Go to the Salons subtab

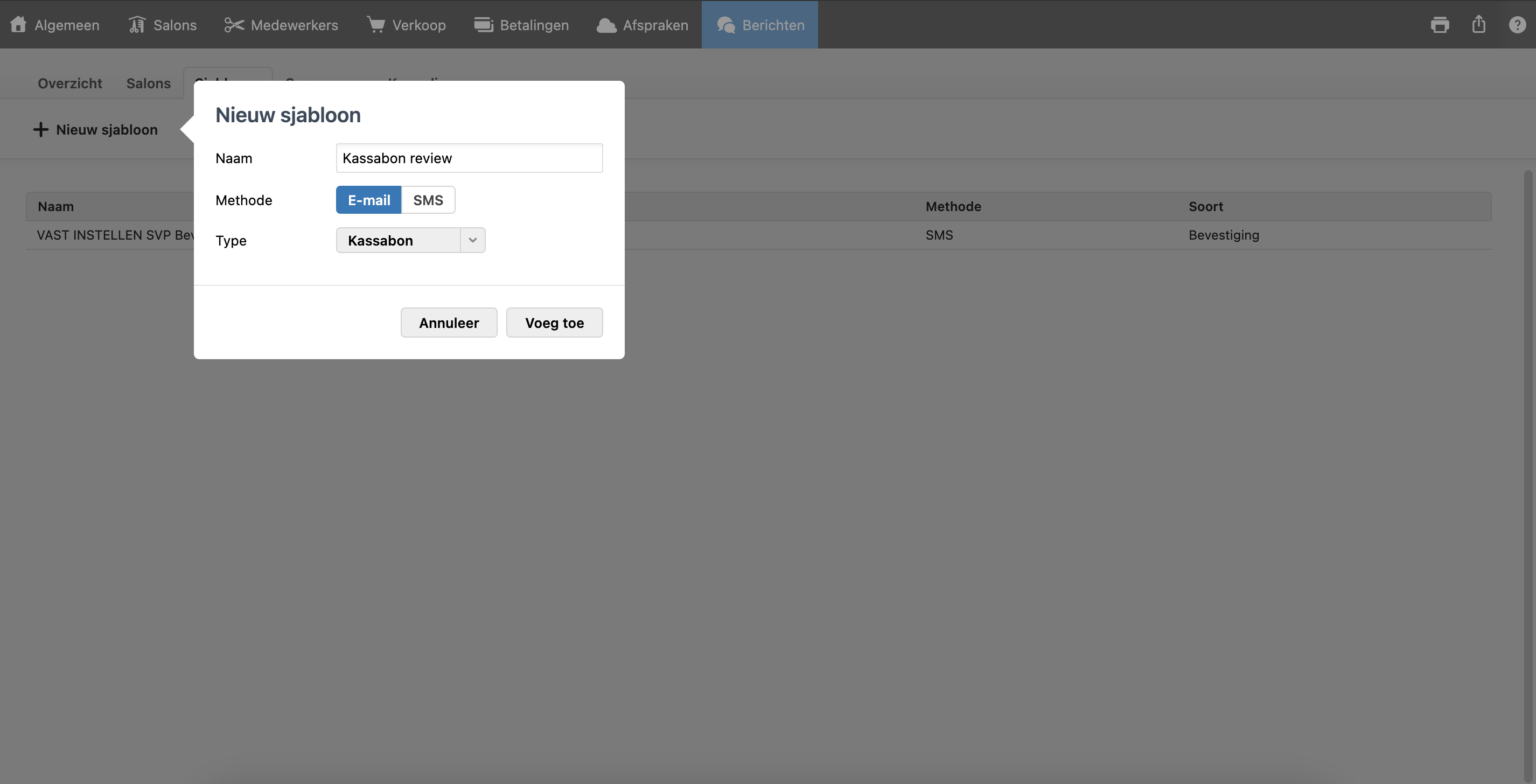(x=149, y=83)
